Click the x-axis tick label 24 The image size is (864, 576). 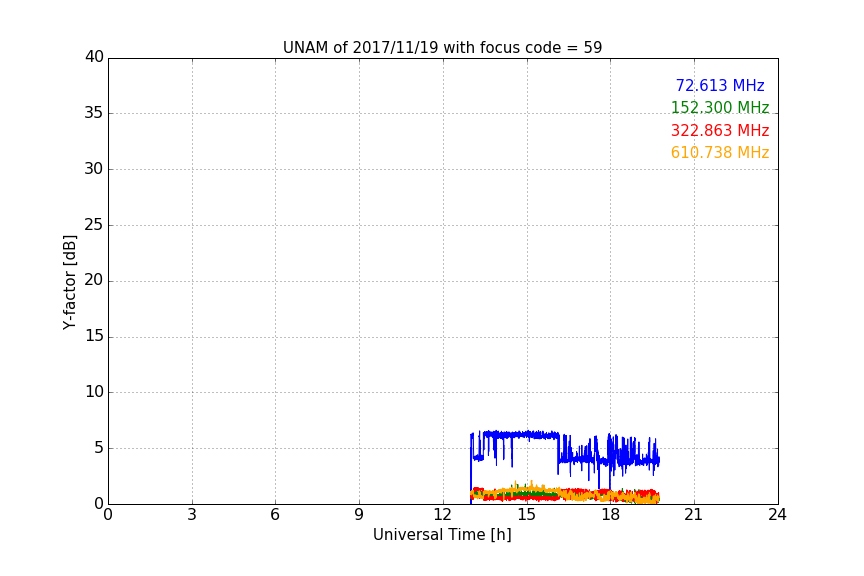777,515
